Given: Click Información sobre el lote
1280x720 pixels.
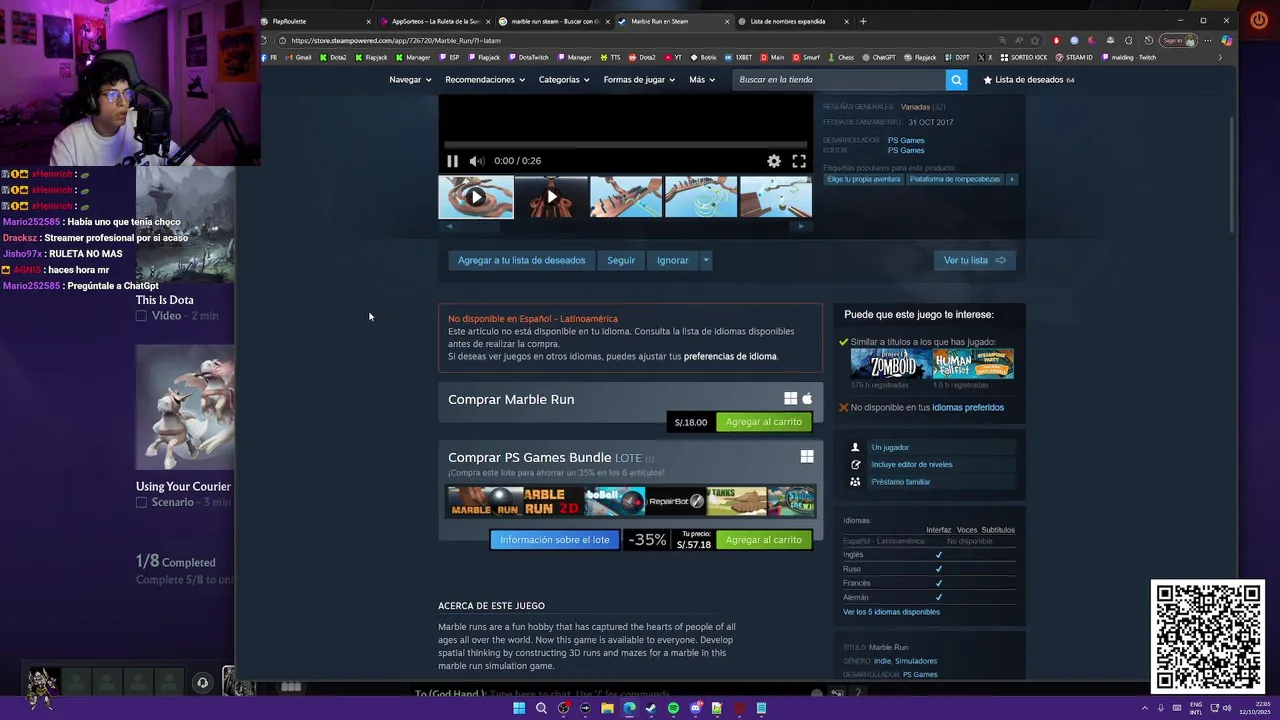Looking at the screenshot, I should 554,540.
